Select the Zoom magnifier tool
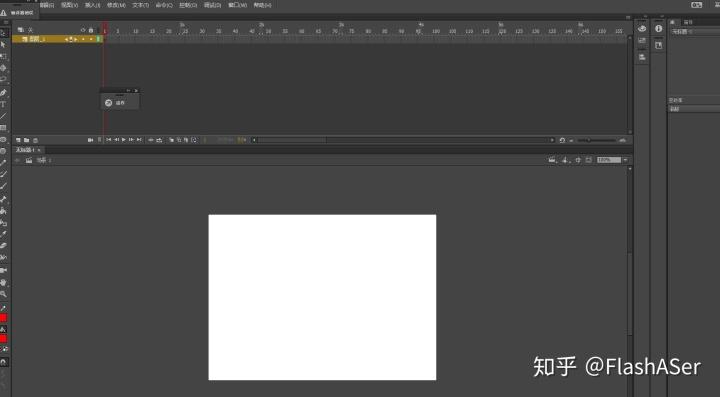Screen dimensions: 720x397 point(3,294)
